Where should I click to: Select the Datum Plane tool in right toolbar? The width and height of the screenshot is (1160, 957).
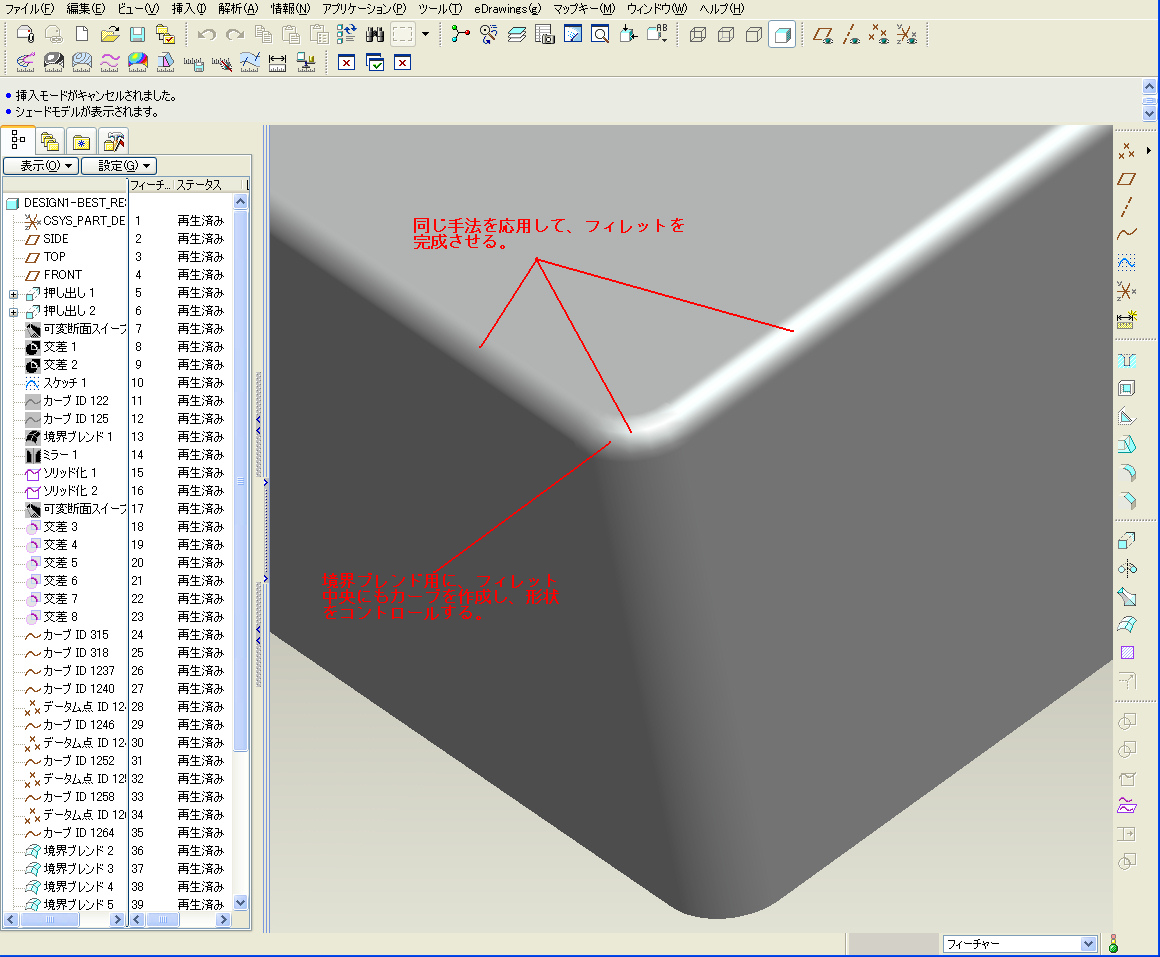[1127, 179]
